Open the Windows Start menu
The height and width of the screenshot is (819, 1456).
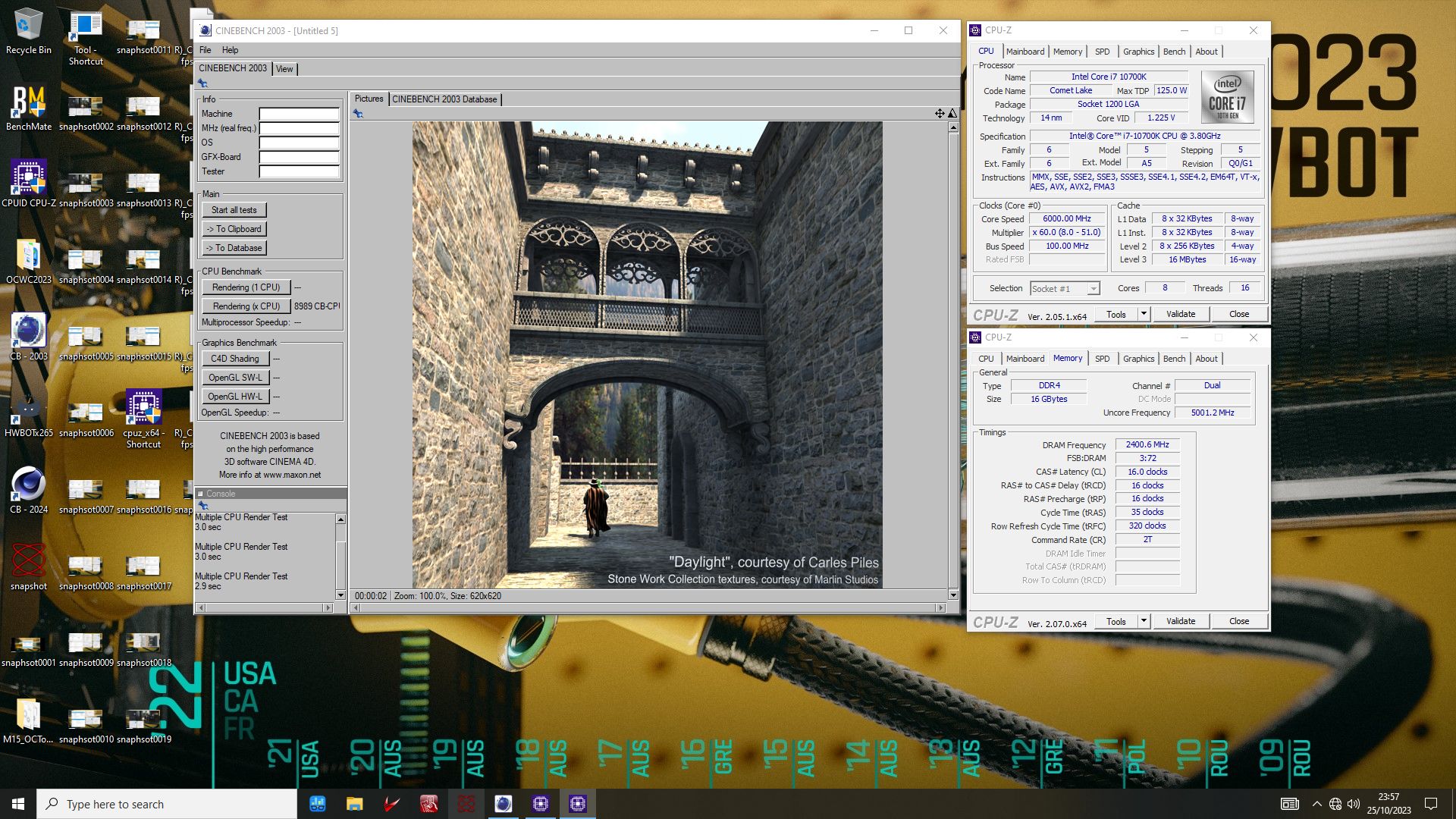(x=18, y=804)
